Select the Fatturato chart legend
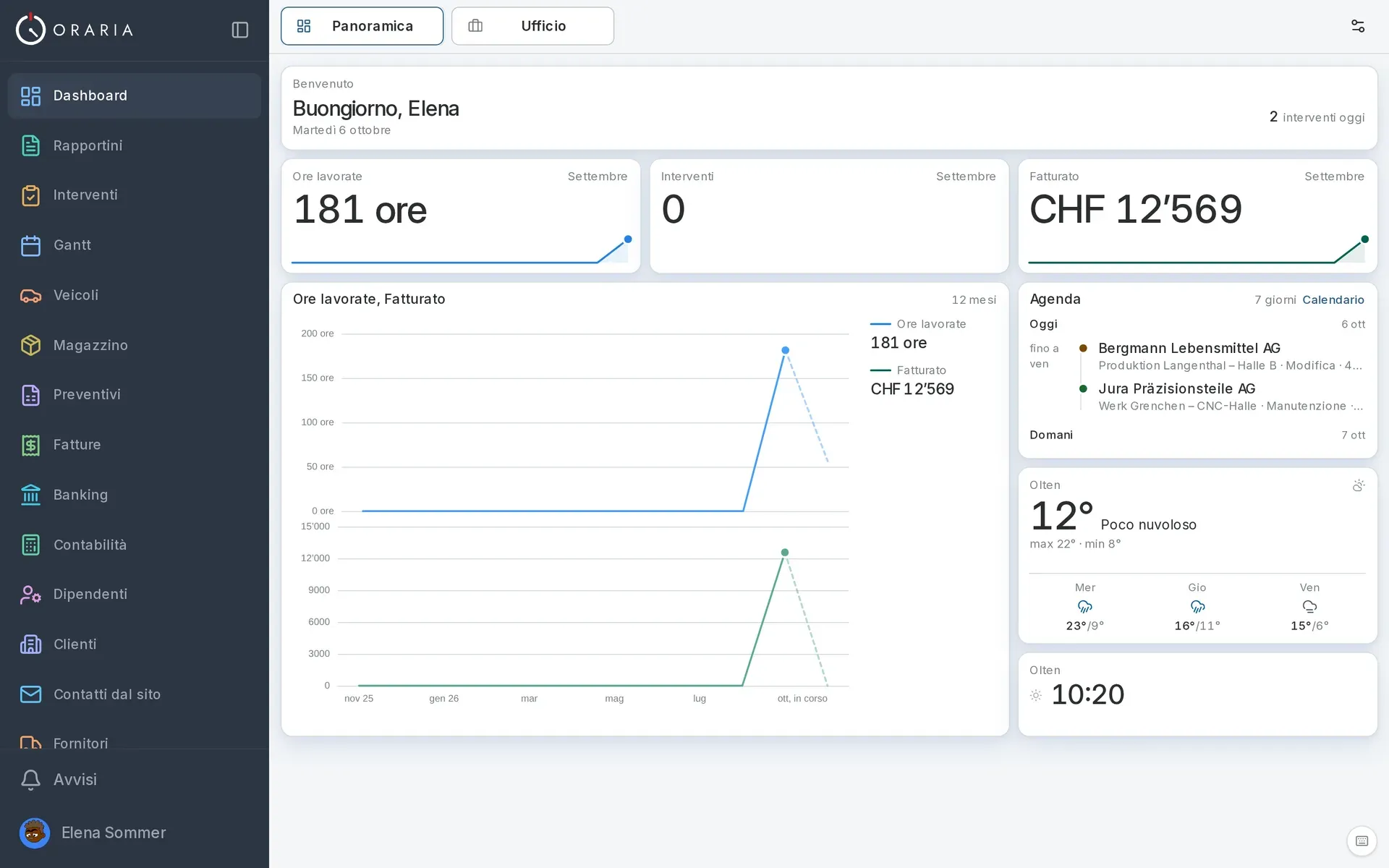Screen dimensions: 1389x868 pos(912,380)
